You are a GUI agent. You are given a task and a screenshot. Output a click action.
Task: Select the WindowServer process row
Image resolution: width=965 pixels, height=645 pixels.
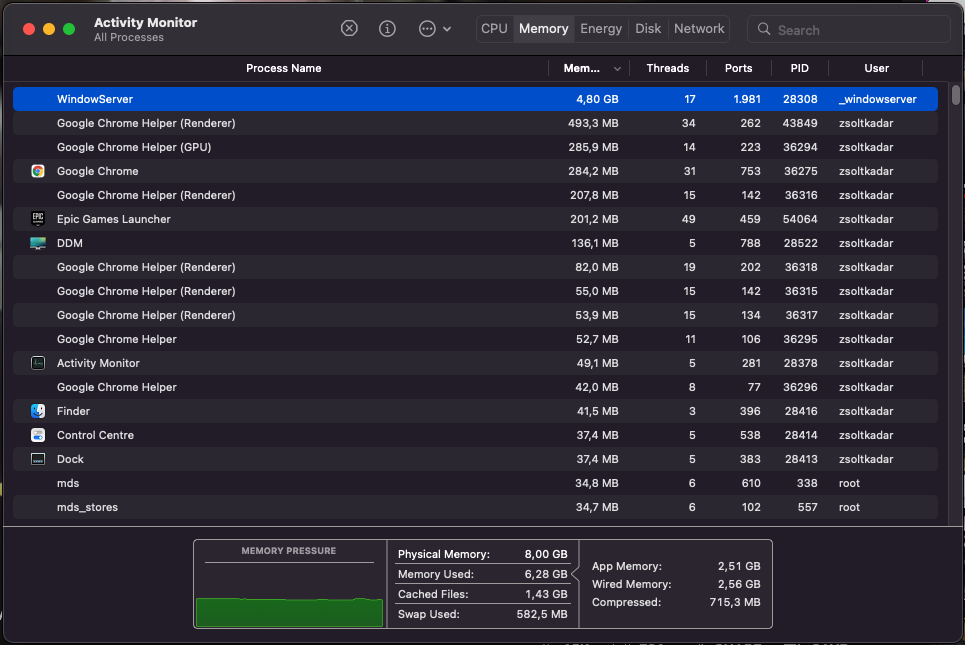click(x=475, y=99)
